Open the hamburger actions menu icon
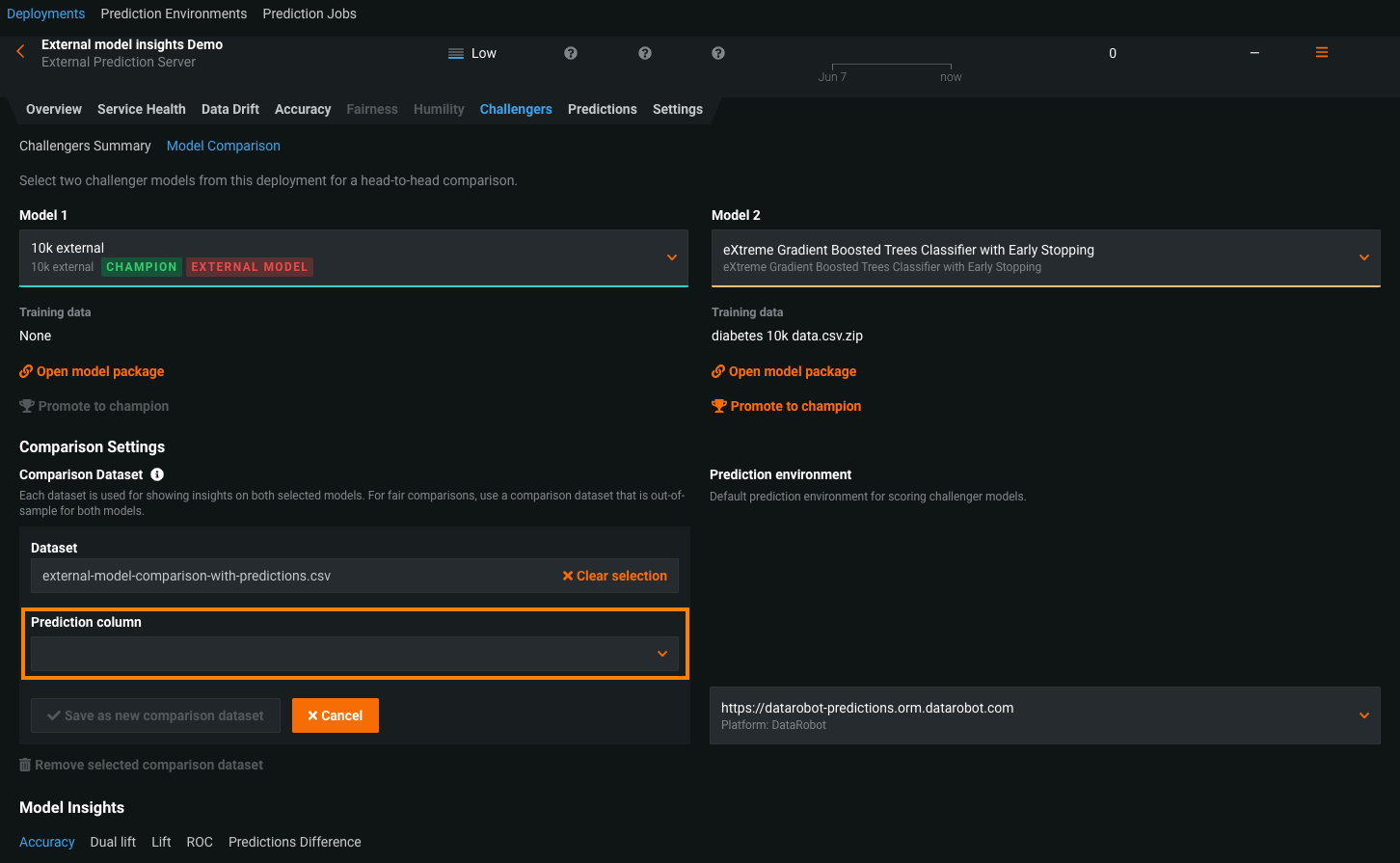This screenshot has height=863, width=1400. pyautogui.click(x=1322, y=53)
